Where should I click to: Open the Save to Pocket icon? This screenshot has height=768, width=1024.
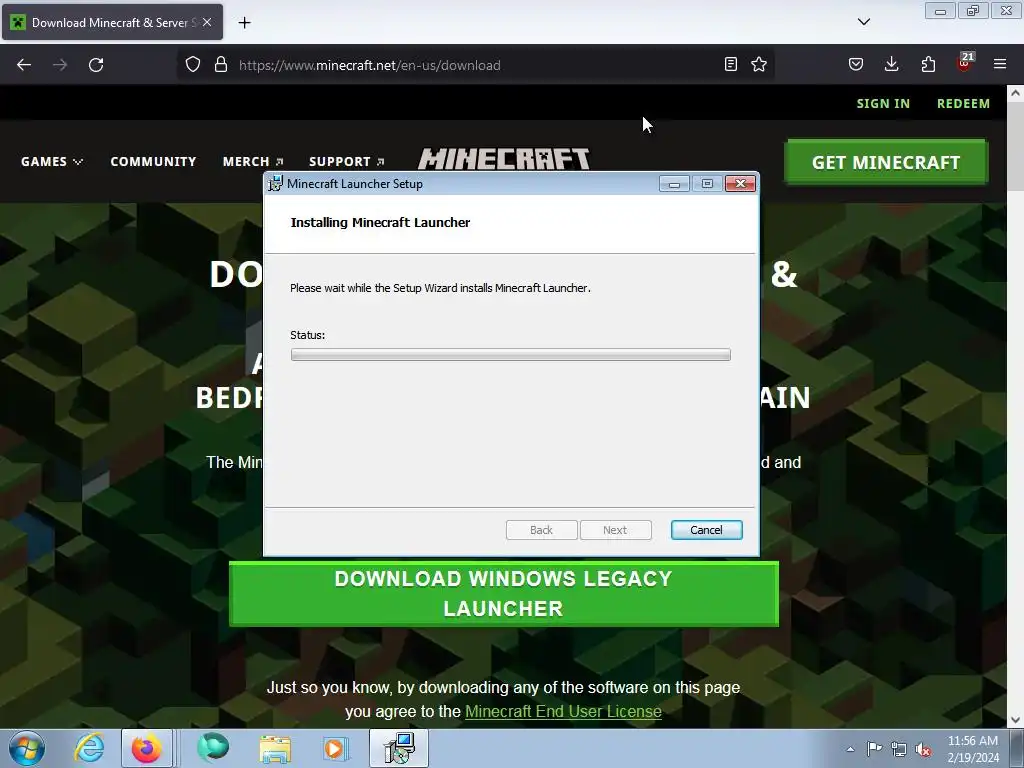coord(856,64)
